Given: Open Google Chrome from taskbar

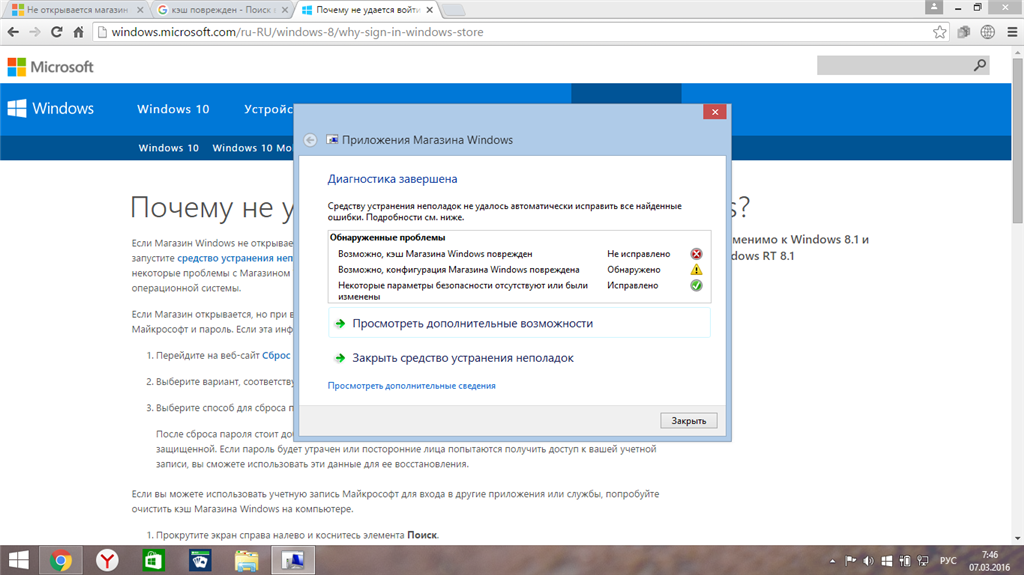Looking at the screenshot, I should pos(61,560).
